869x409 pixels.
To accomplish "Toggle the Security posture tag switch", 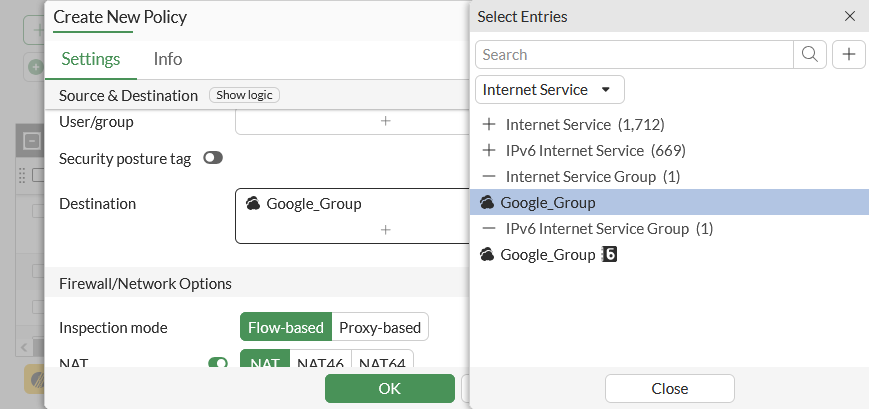I will [213, 158].
